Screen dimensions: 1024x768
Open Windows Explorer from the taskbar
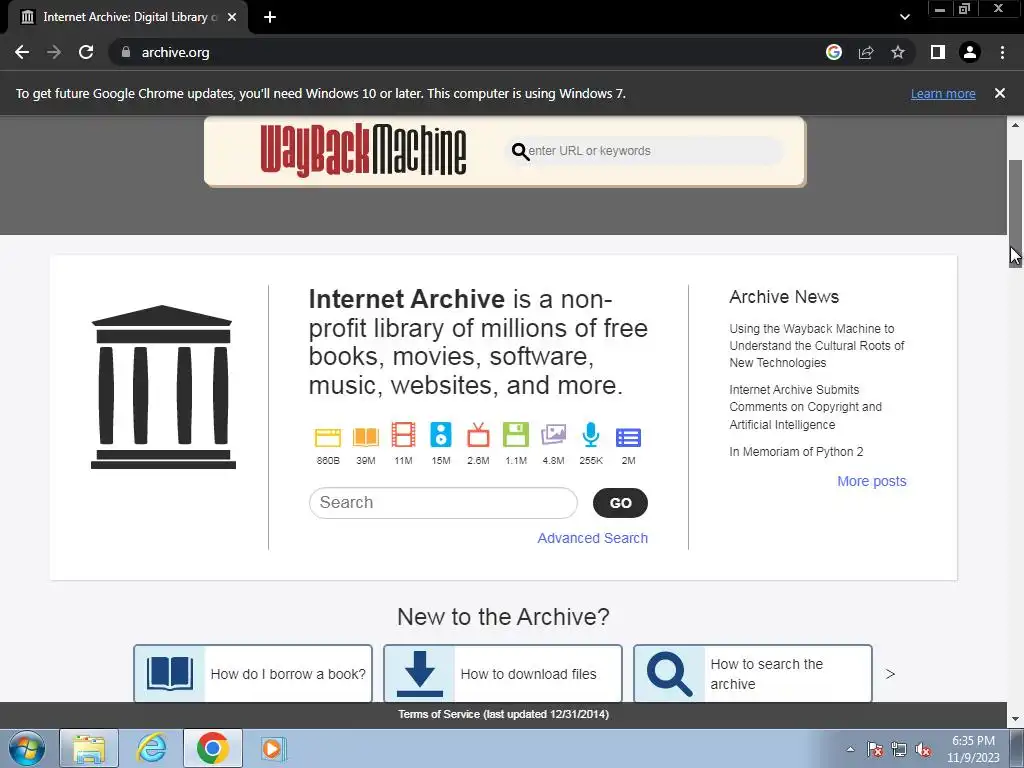tap(89, 748)
